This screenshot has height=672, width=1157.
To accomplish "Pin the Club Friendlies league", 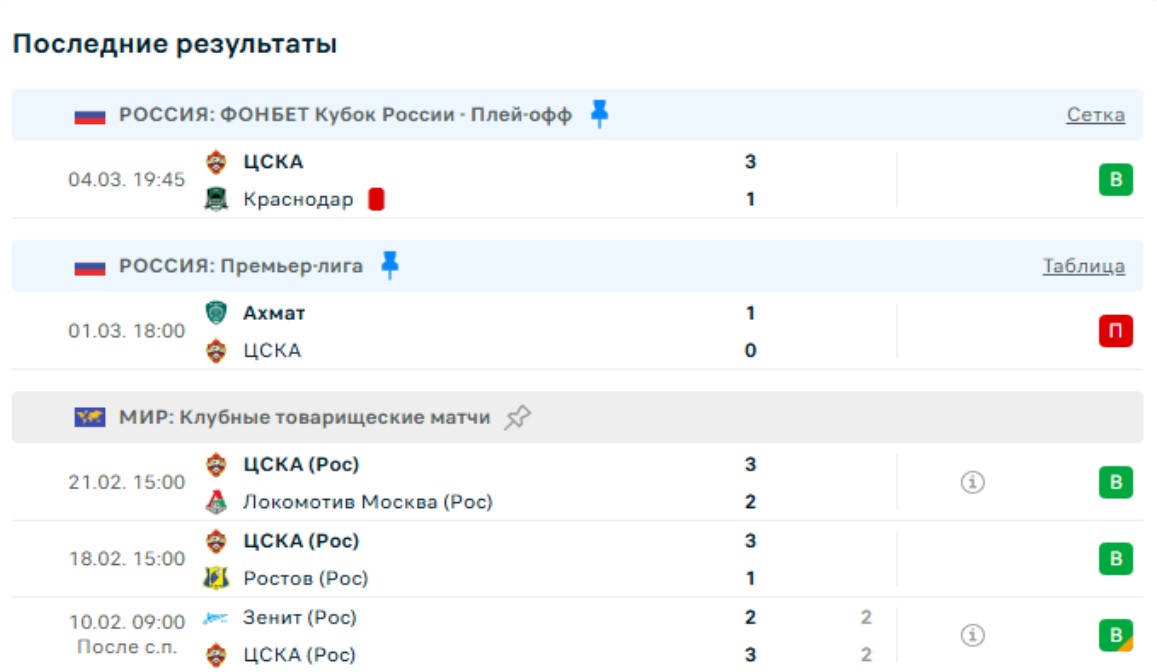I will 517,417.
